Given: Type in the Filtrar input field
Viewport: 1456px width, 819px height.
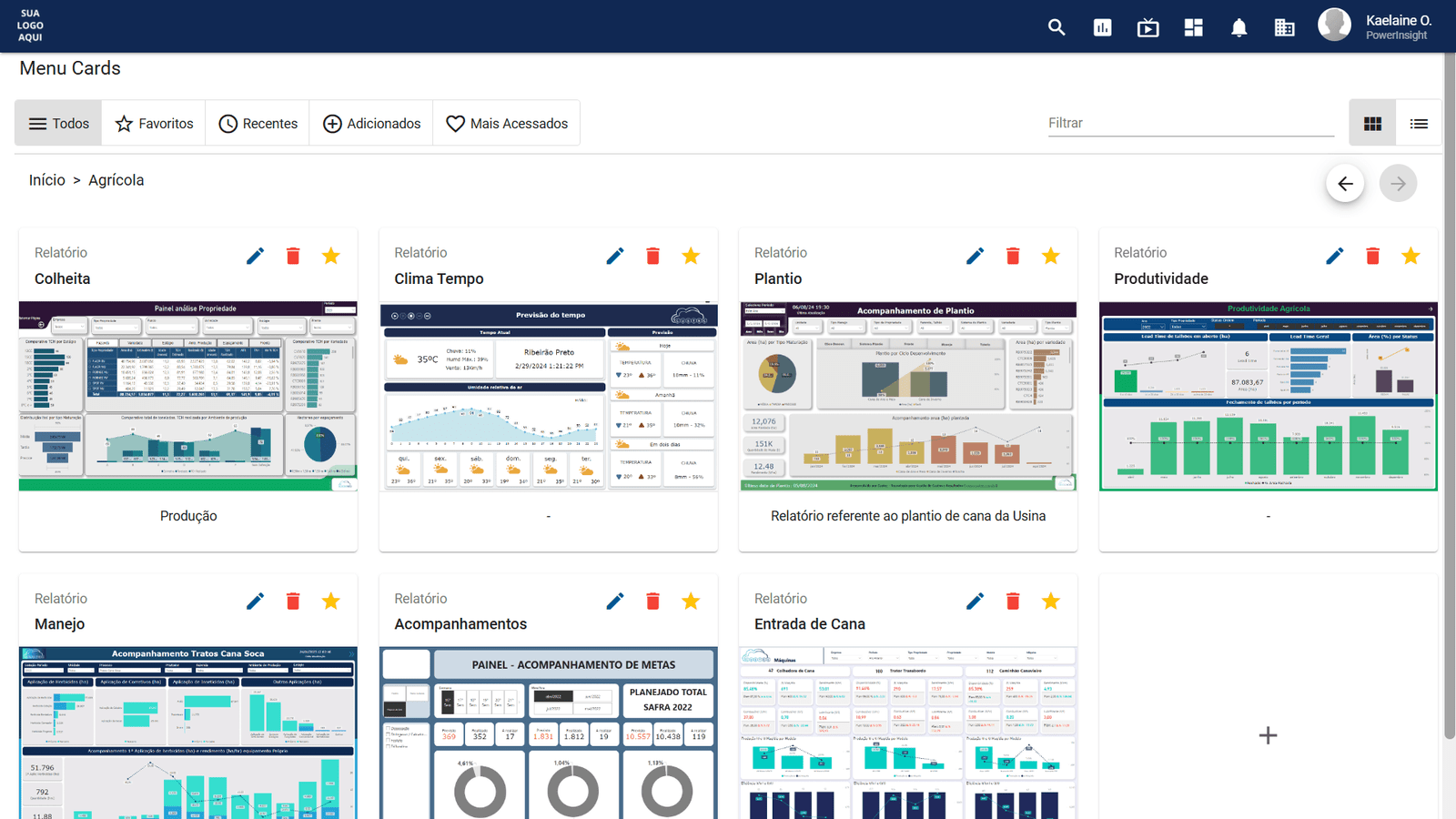Looking at the screenshot, I should coord(1190,123).
